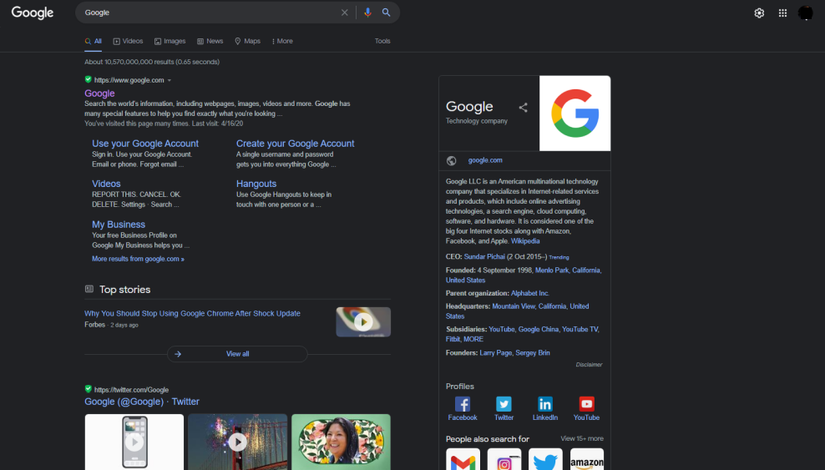Open the Forbes Chrome shock update story
825x470 pixels.
point(192,313)
